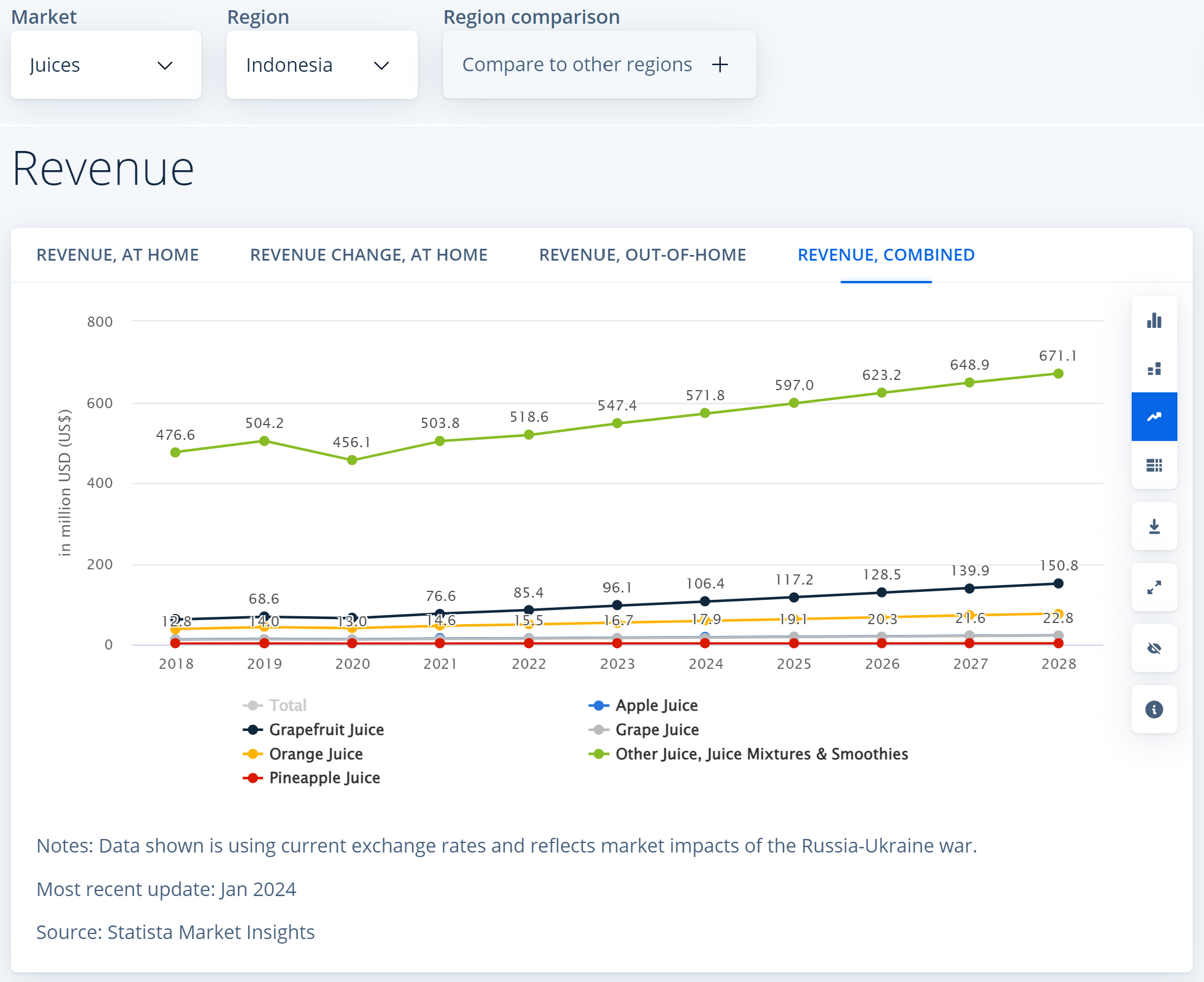
Task: Open chart info icon
Action: tap(1154, 710)
